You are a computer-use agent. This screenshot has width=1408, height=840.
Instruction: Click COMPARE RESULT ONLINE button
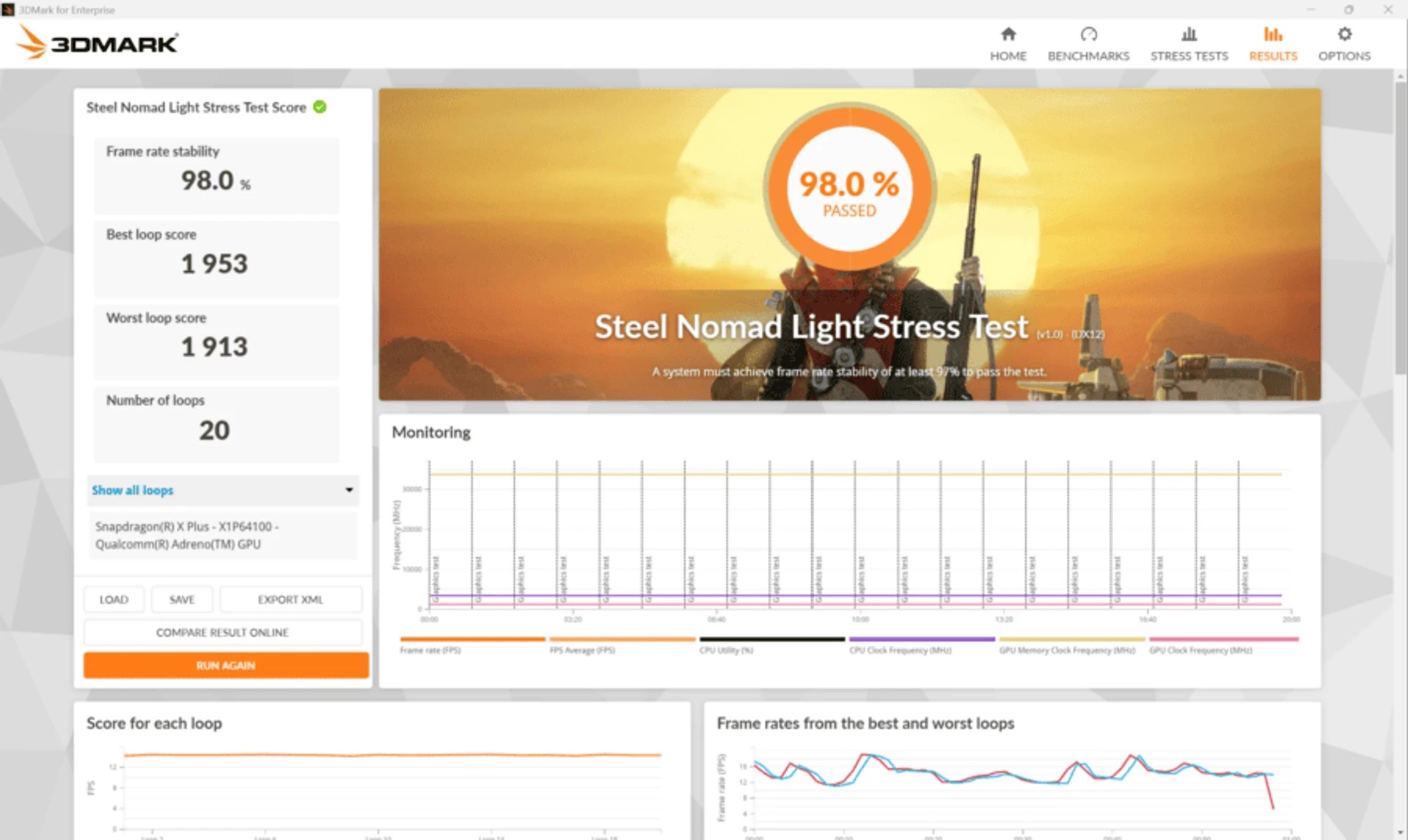point(222,633)
